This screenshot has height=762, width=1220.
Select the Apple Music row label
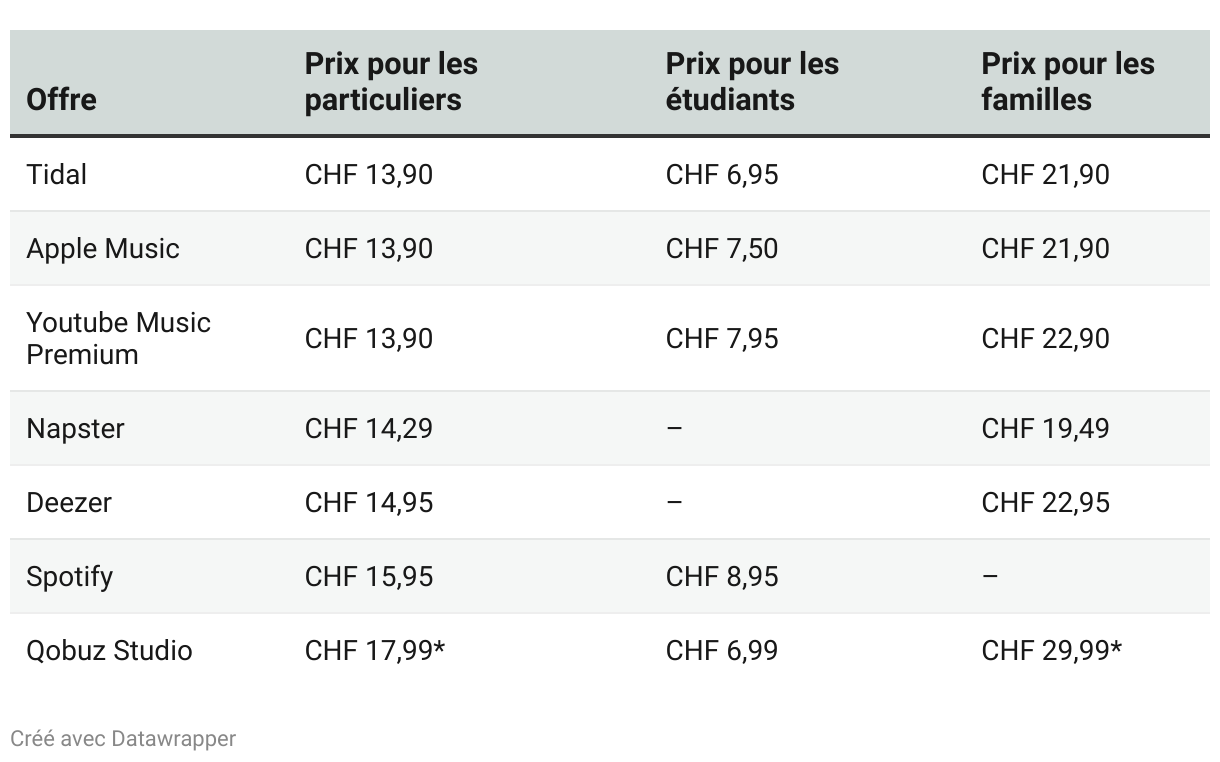(103, 249)
